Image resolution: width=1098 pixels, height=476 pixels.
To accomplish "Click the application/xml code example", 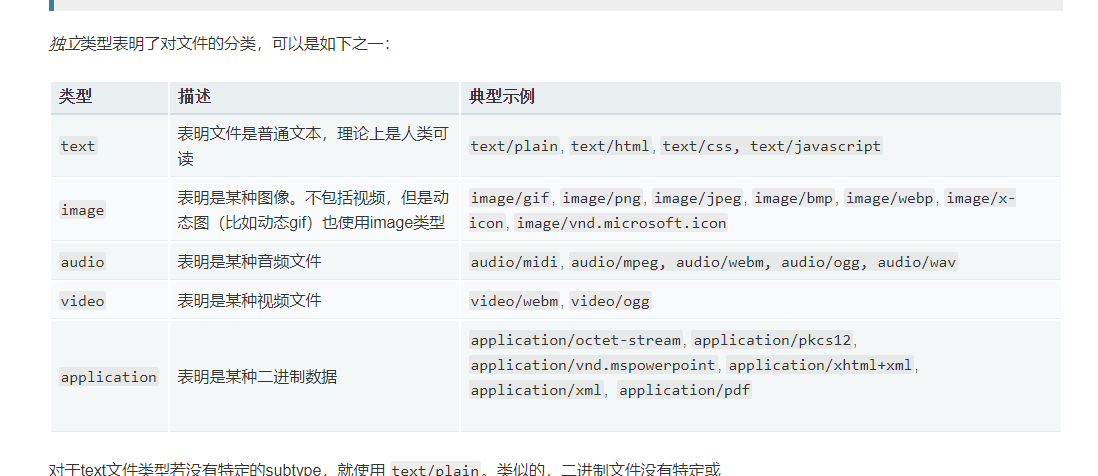I will 536,390.
